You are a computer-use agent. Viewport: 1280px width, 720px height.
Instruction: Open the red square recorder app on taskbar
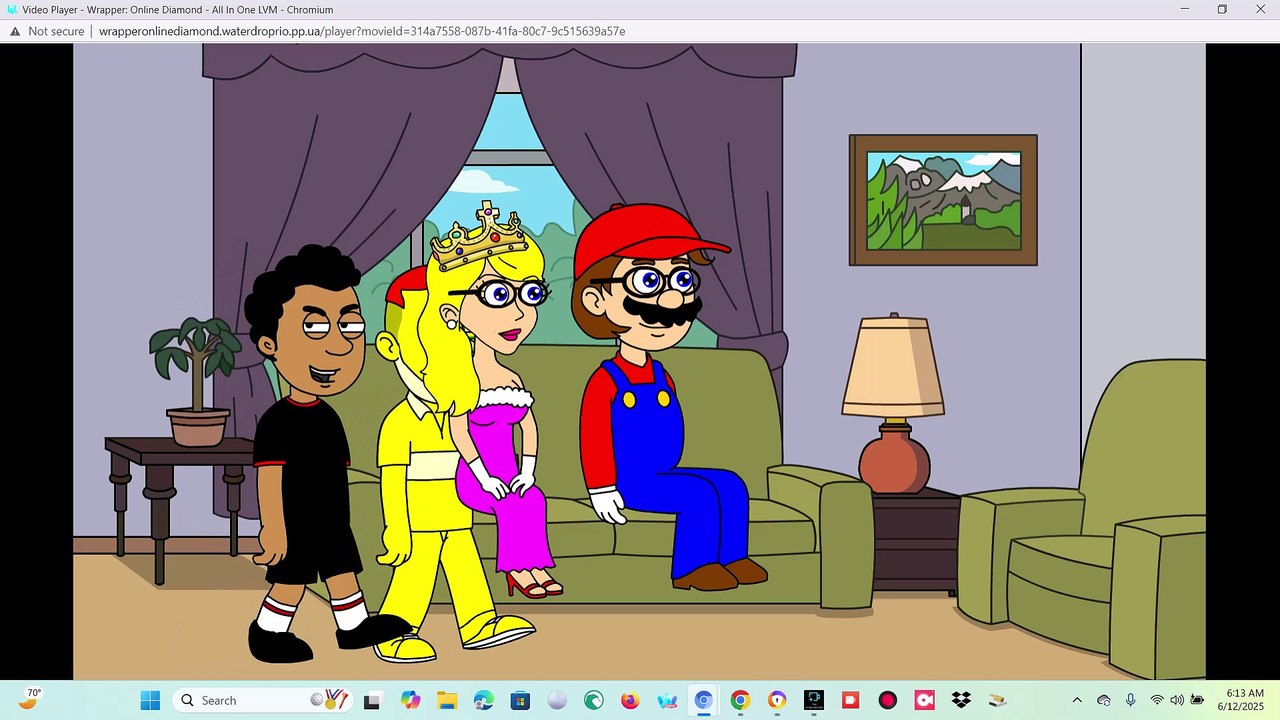click(851, 700)
